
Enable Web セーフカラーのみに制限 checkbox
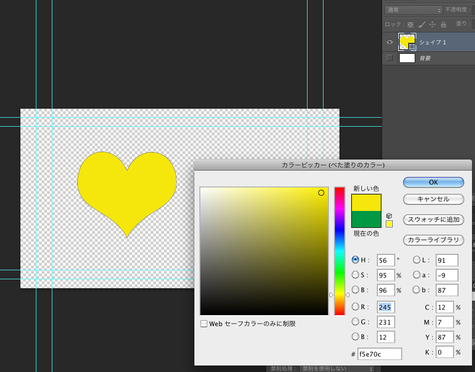click(x=204, y=324)
